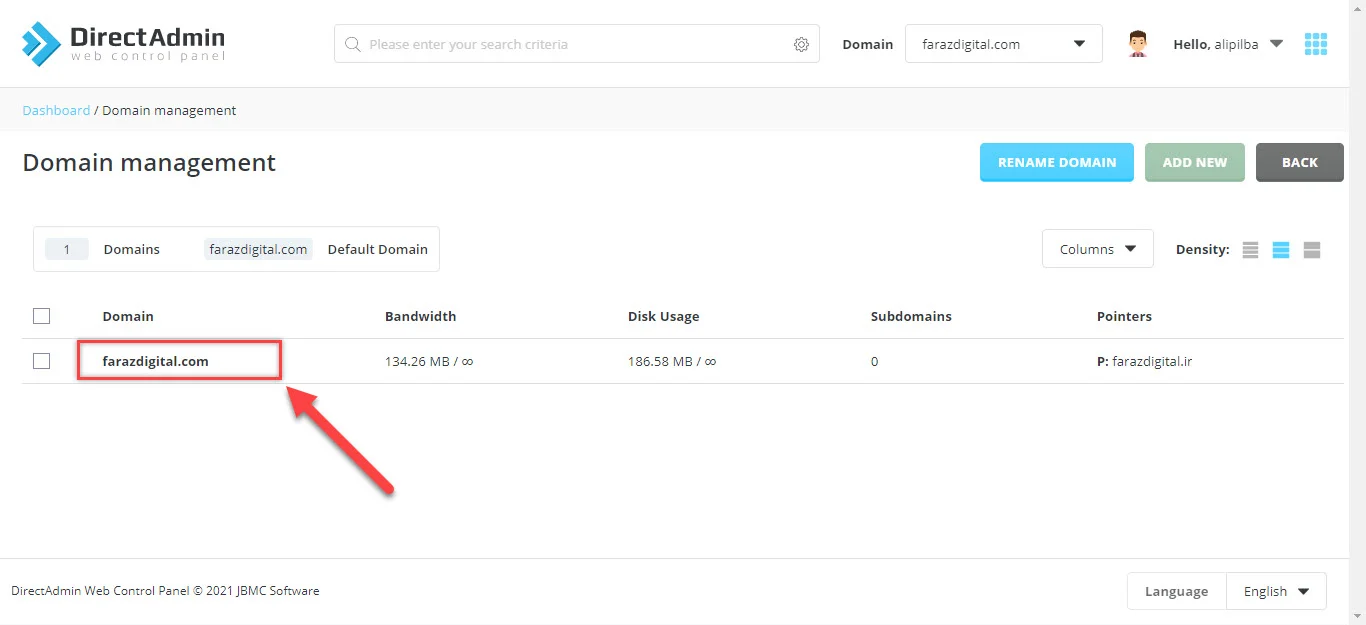The image size is (1366, 625).
Task: Focus the search criteria input field
Action: point(576,44)
